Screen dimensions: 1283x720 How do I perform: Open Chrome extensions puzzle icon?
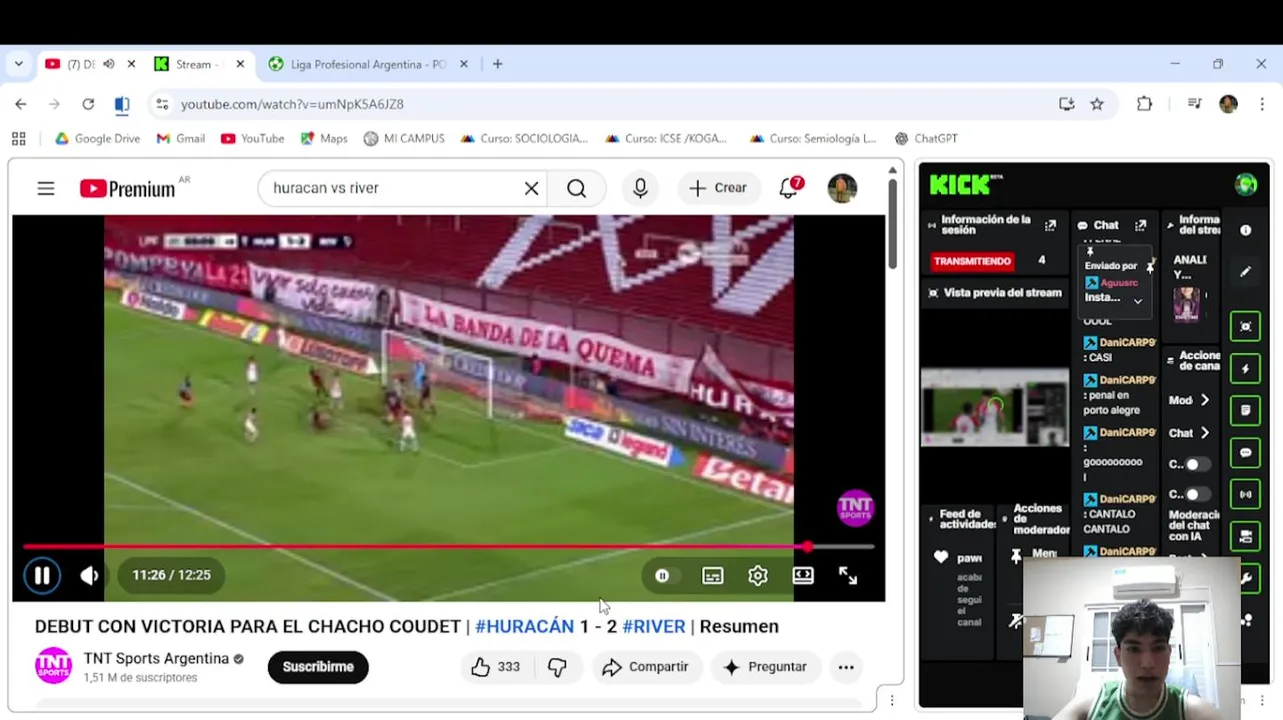tap(1144, 104)
